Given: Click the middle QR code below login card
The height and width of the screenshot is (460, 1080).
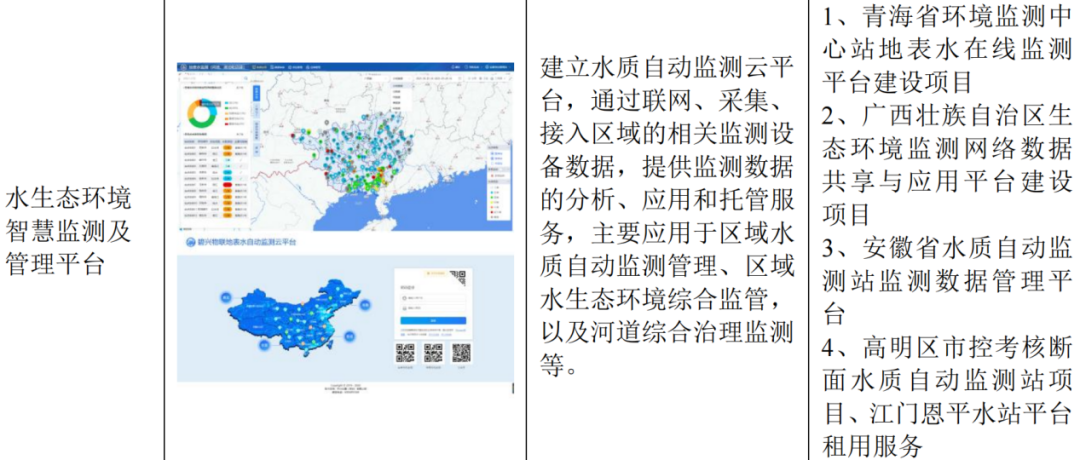Looking at the screenshot, I should [x=433, y=352].
